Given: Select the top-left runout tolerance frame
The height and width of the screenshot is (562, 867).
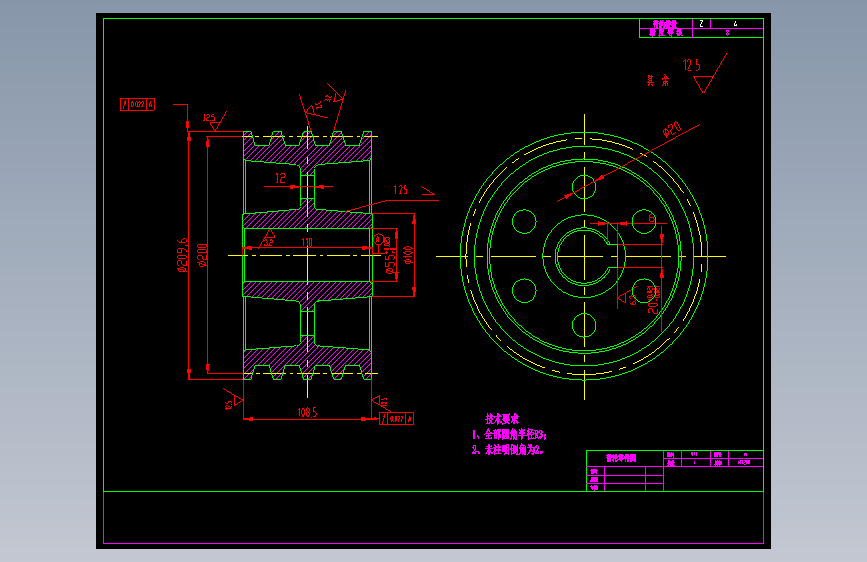Looking at the screenshot, I should [x=138, y=104].
